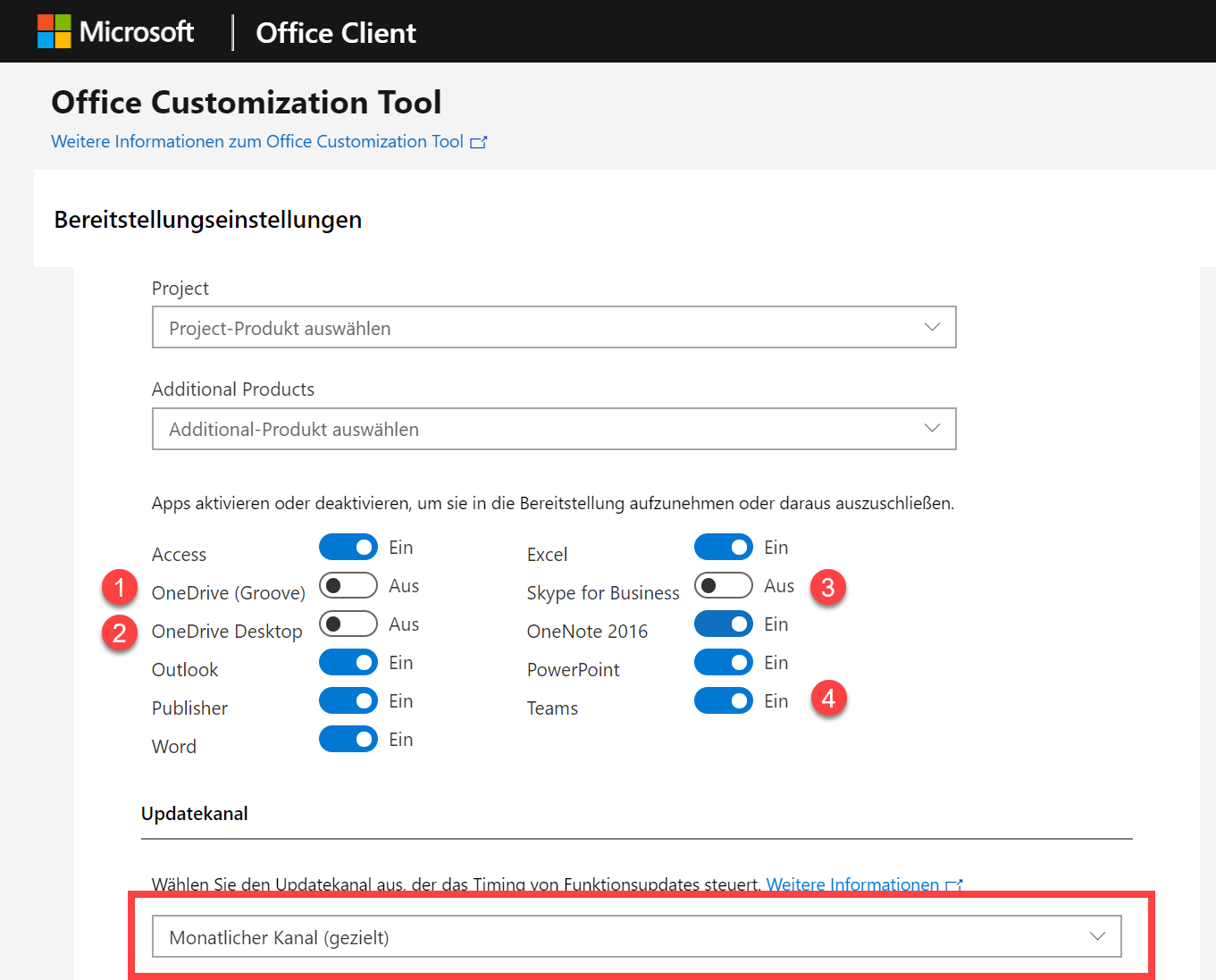The height and width of the screenshot is (980, 1216).
Task: Open Weitere Informationen link under Updatekanal
Action: [852, 884]
